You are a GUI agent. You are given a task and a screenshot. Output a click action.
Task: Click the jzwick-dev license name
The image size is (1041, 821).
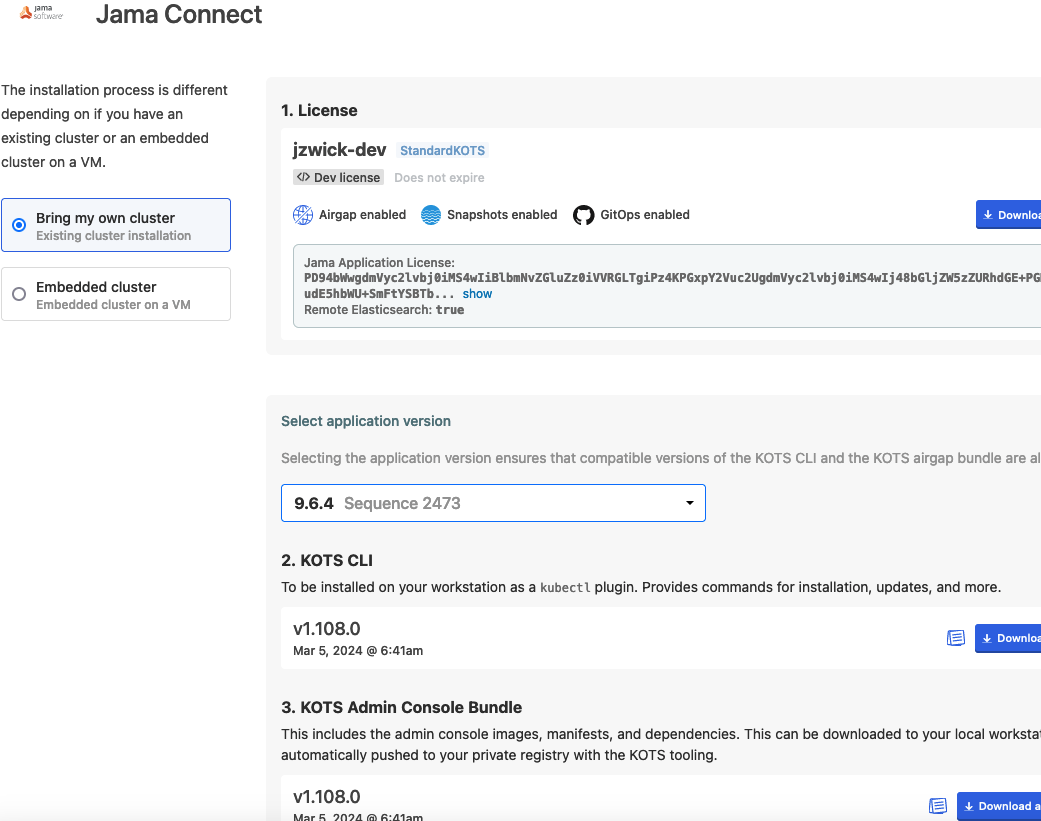coord(339,150)
